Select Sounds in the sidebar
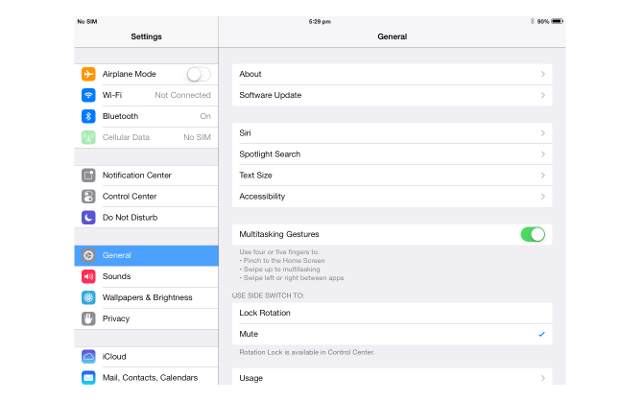Viewport: 620px width, 400px height. (x=146, y=276)
